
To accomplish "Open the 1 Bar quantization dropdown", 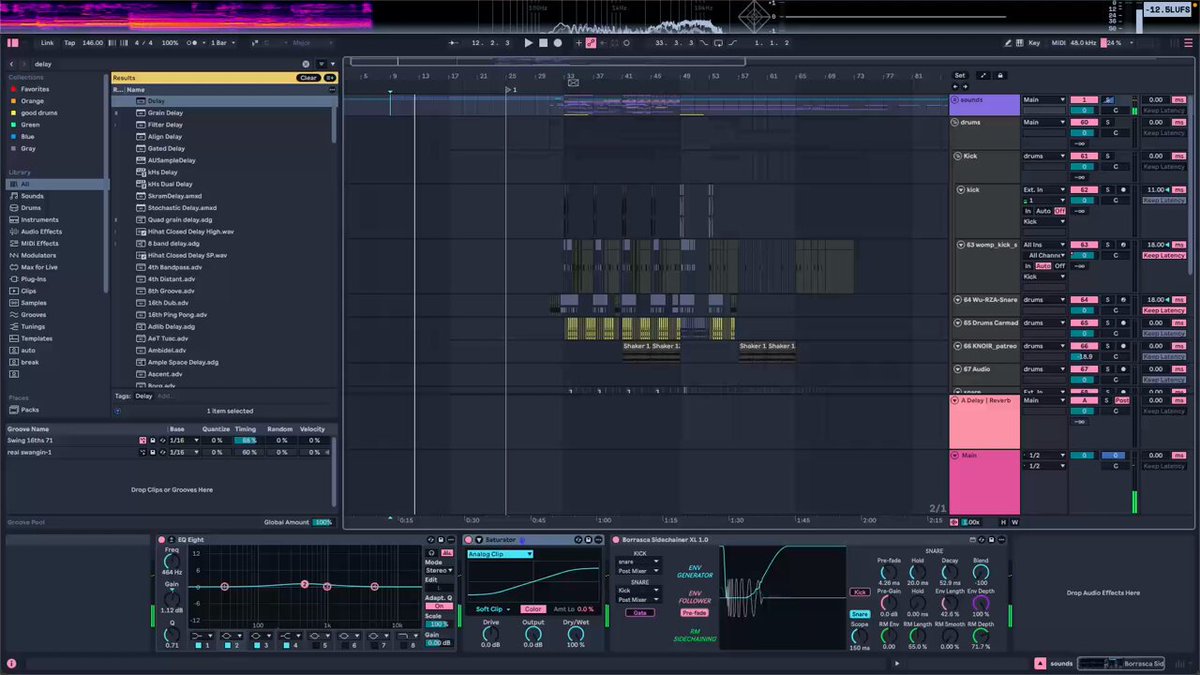I will (x=222, y=43).
